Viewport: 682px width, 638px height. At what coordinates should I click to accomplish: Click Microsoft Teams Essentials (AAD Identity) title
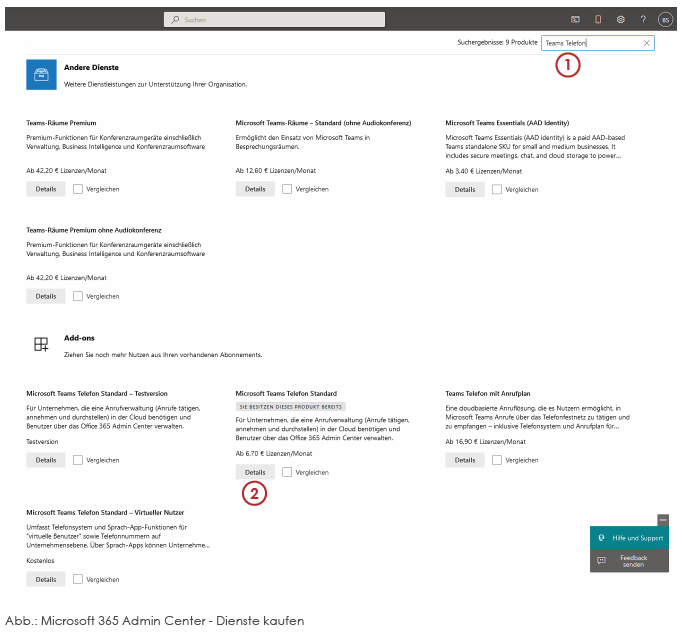pyautogui.click(x=507, y=123)
